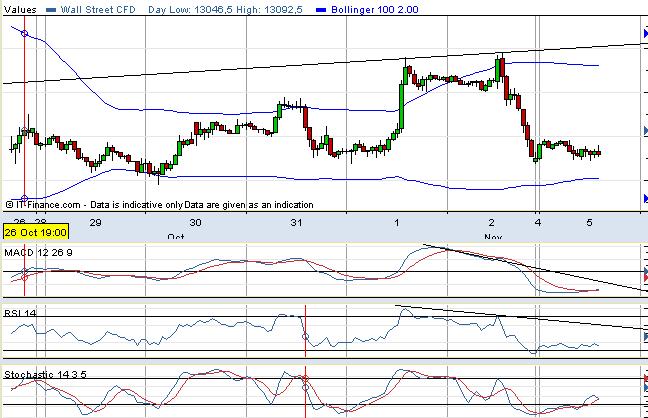Click the MACD 12 26 9 indicator label

coord(38,253)
